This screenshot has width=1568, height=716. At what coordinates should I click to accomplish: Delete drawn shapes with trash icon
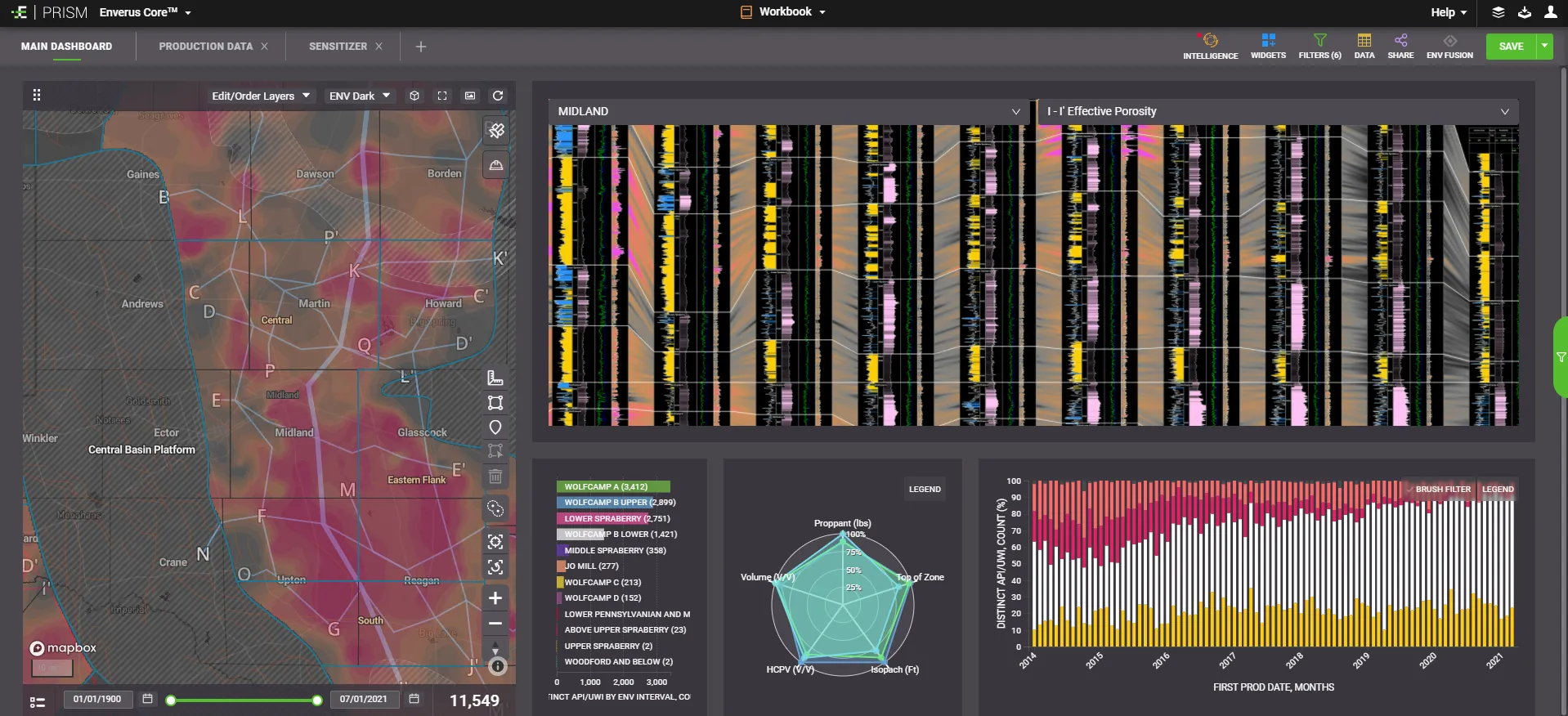click(495, 476)
